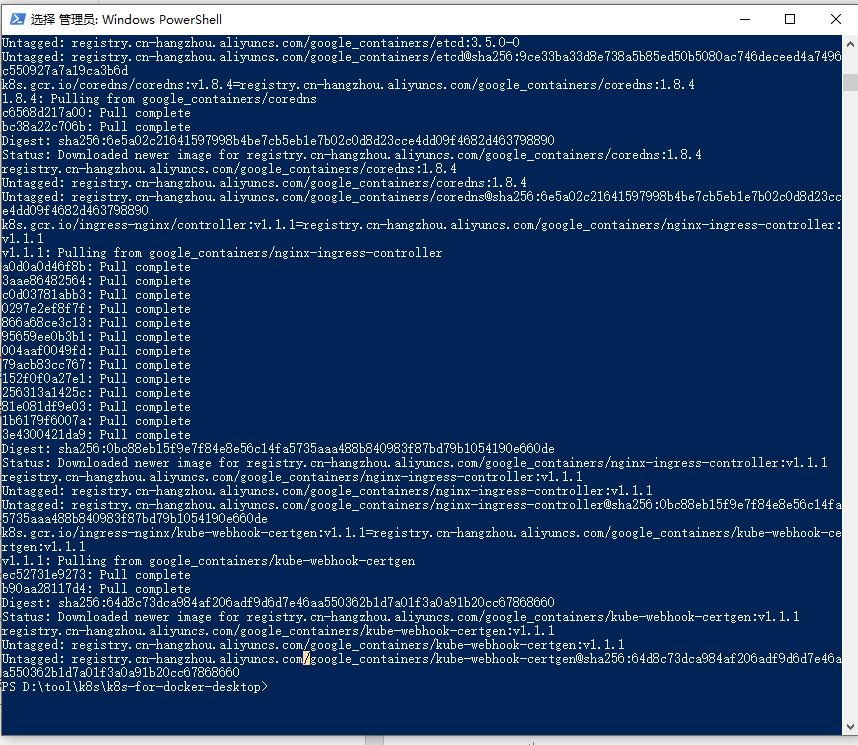Click 'Untagged: ...google_containers/etcd:3.5.0-0' line
858x745 pixels.
click(260, 43)
